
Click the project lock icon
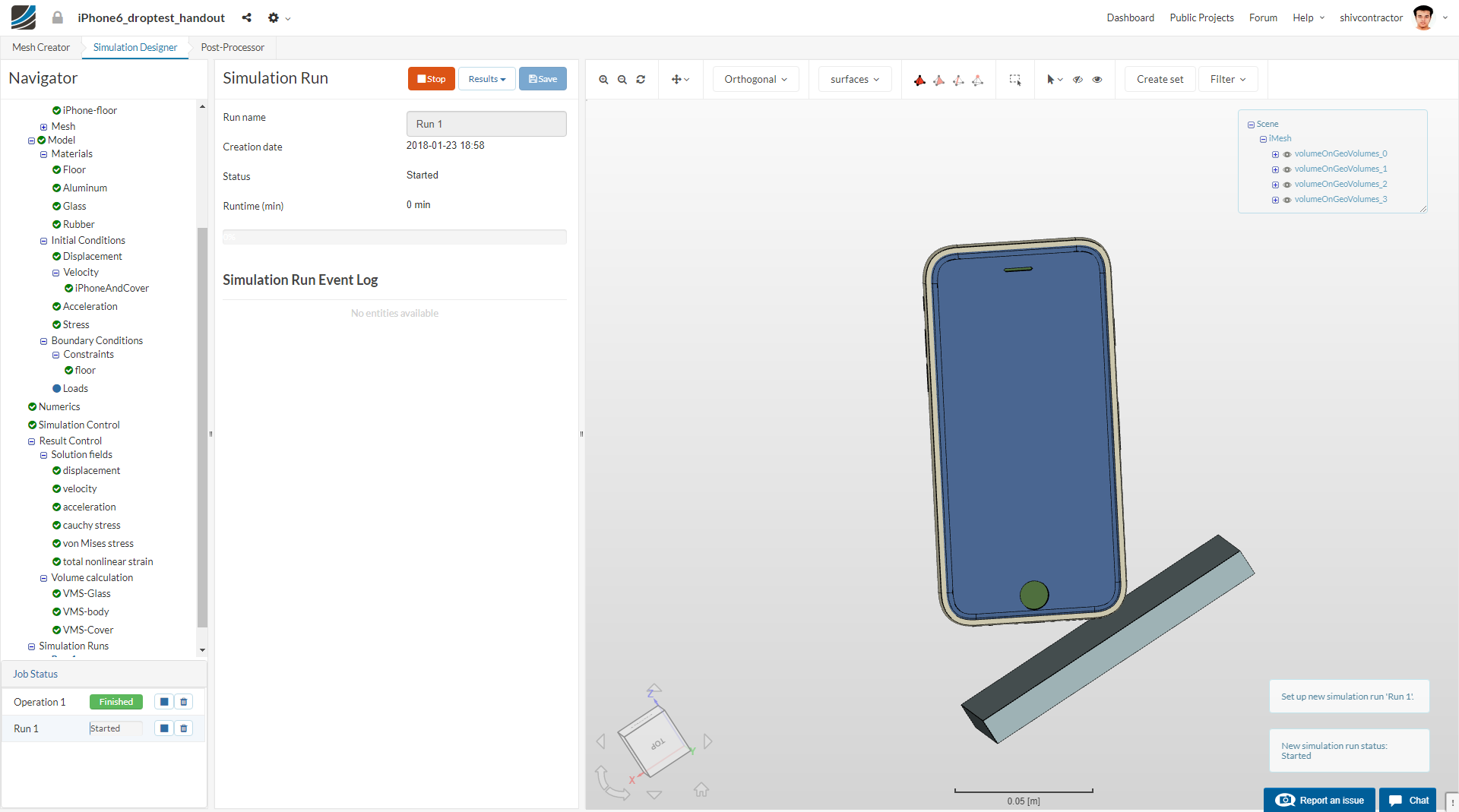[x=57, y=17]
